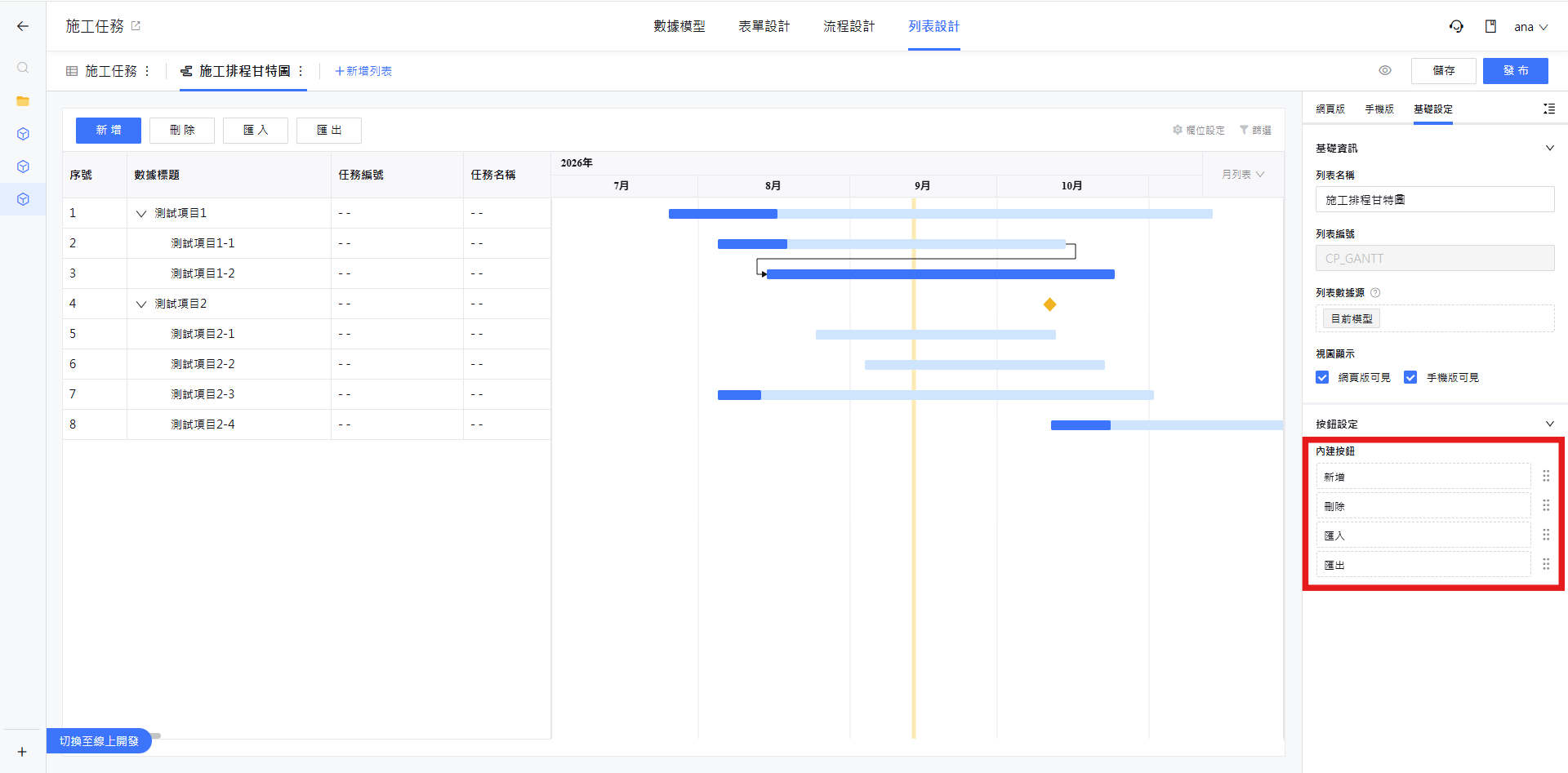Image resolution: width=1568 pixels, height=773 pixels.
Task: Select the highlighted third cube icon in sidebar
Action: pyautogui.click(x=23, y=199)
